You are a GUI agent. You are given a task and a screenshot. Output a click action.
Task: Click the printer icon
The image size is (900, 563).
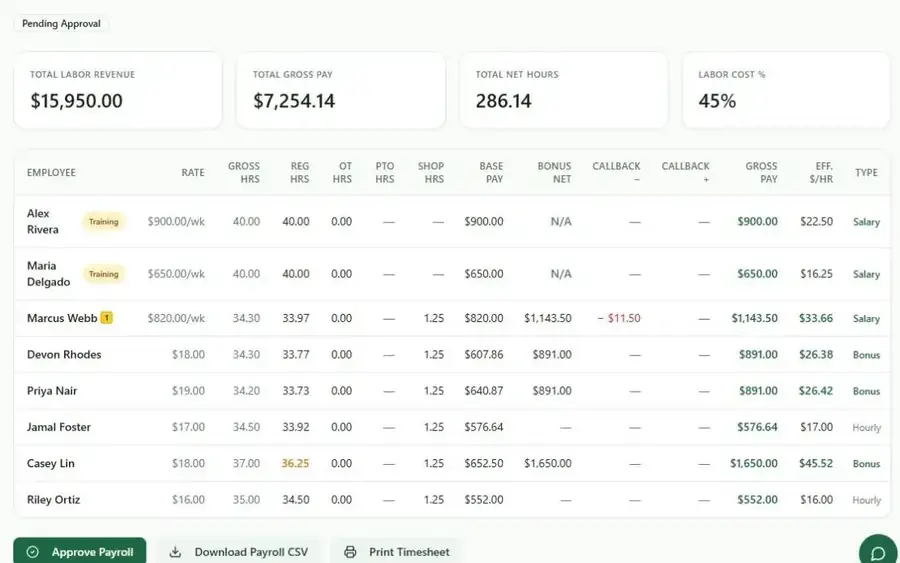(x=350, y=552)
